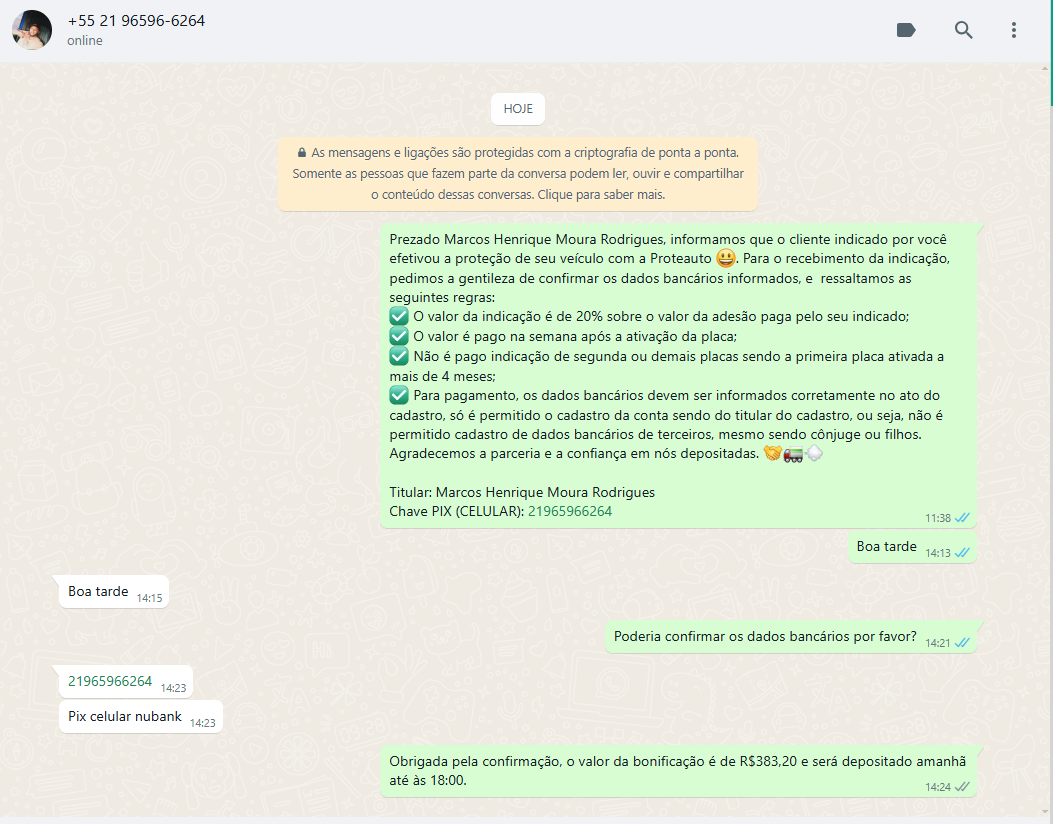Select the "Pix celular nubank" message
Viewport: 1053px width, 824px height.
(x=125, y=717)
